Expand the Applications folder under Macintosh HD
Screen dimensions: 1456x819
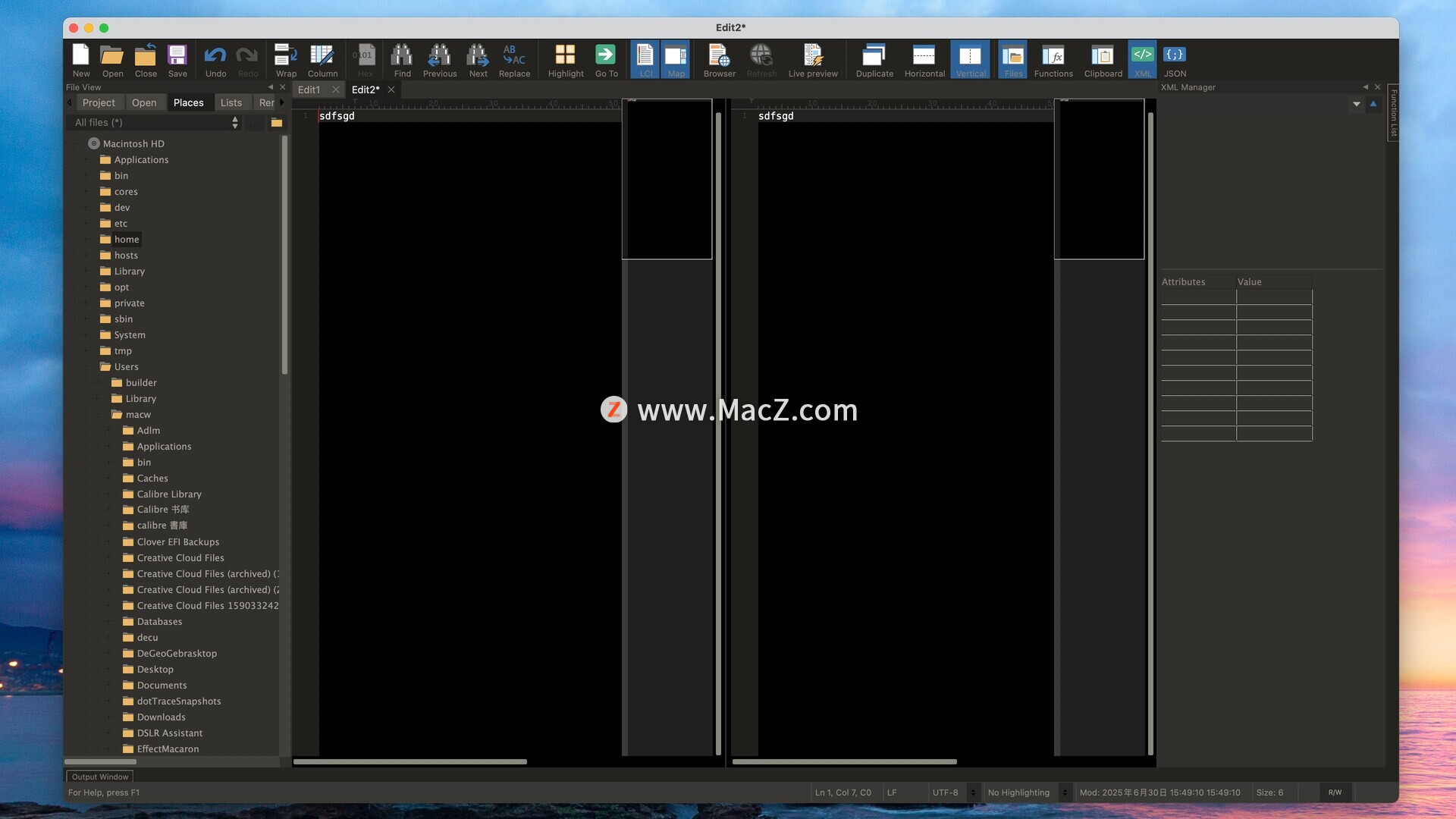click(x=86, y=159)
